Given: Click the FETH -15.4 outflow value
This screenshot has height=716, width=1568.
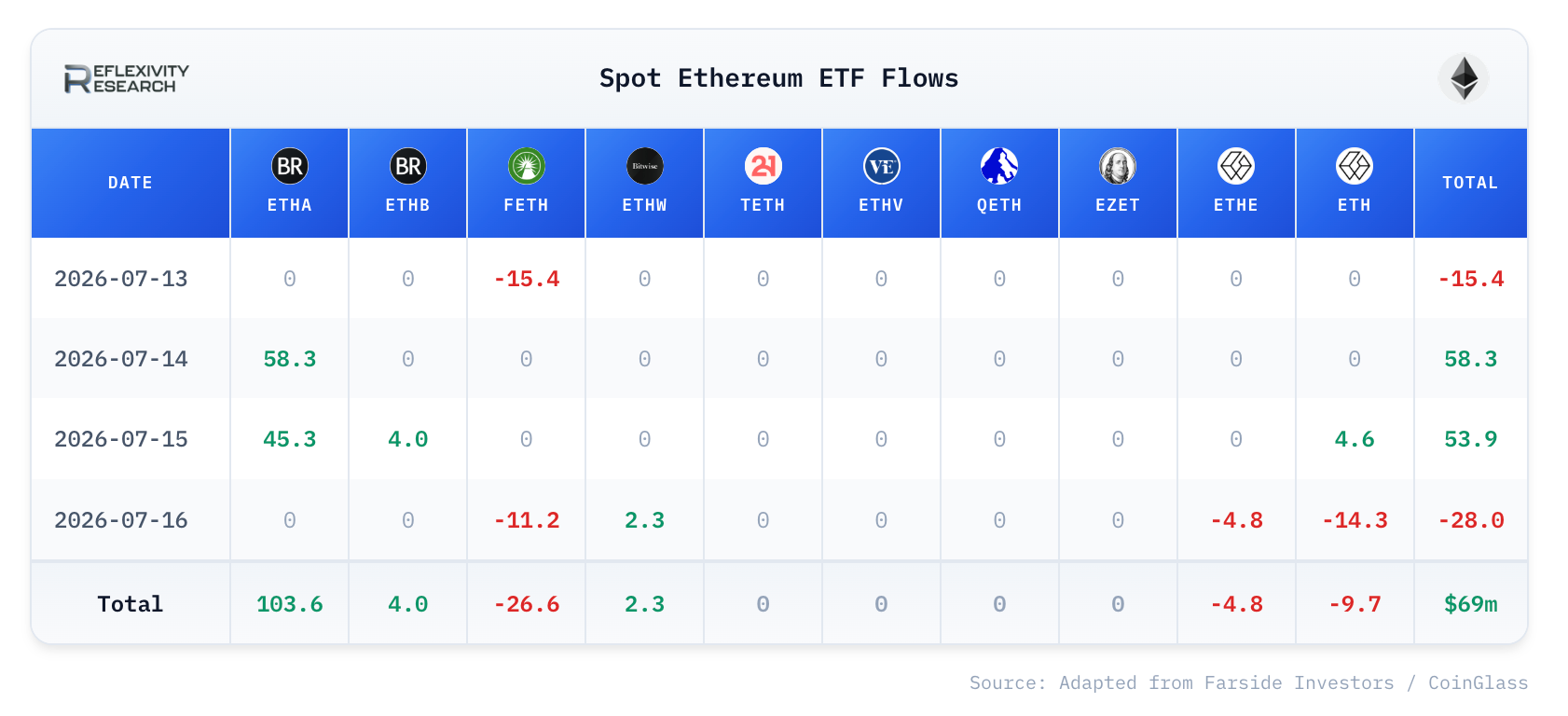Looking at the screenshot, I should [x=527, y=279].
